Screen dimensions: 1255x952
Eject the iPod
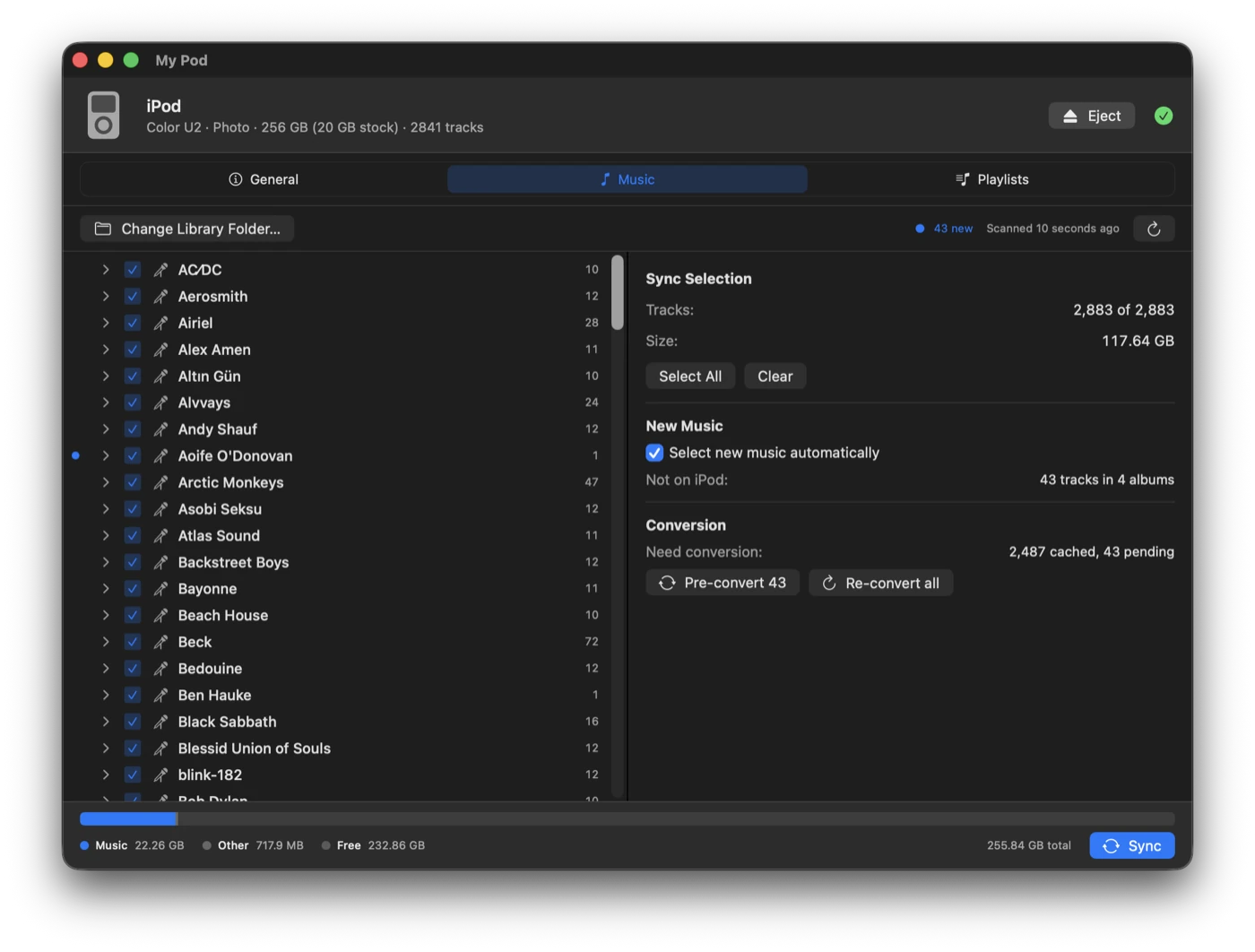(1092, 116)
